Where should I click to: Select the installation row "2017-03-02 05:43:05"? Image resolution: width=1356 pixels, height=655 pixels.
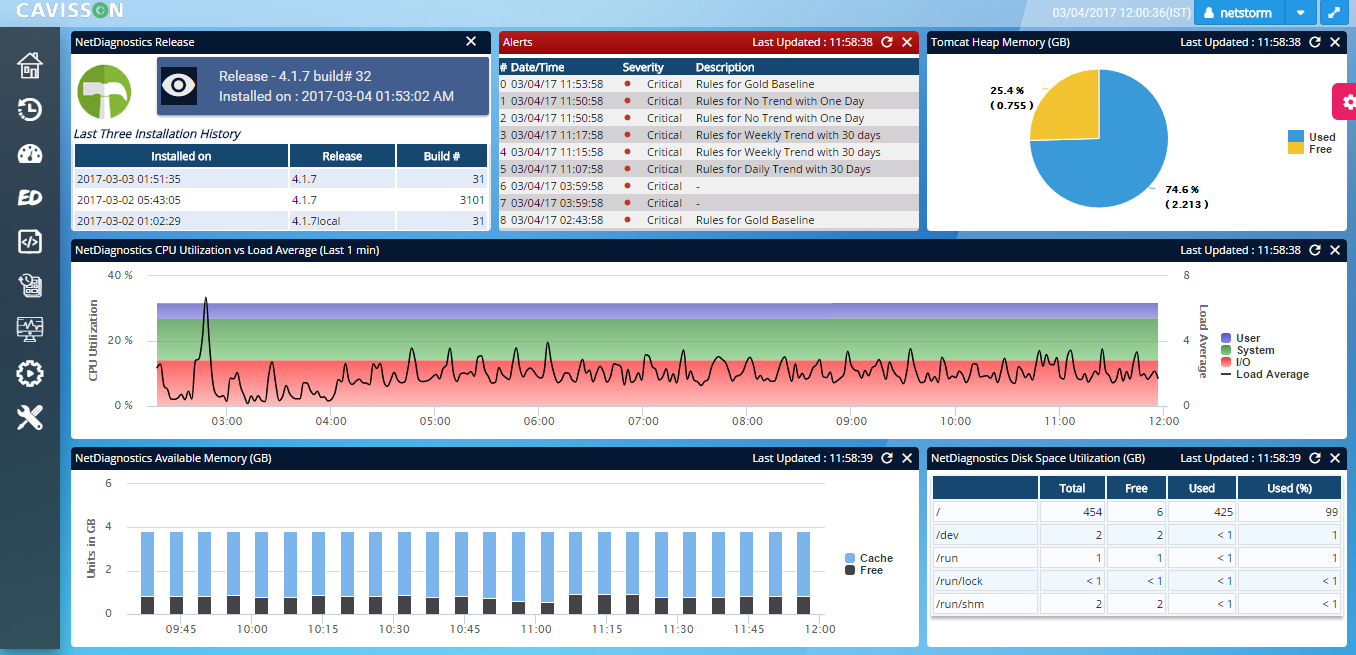coord(281,199)
